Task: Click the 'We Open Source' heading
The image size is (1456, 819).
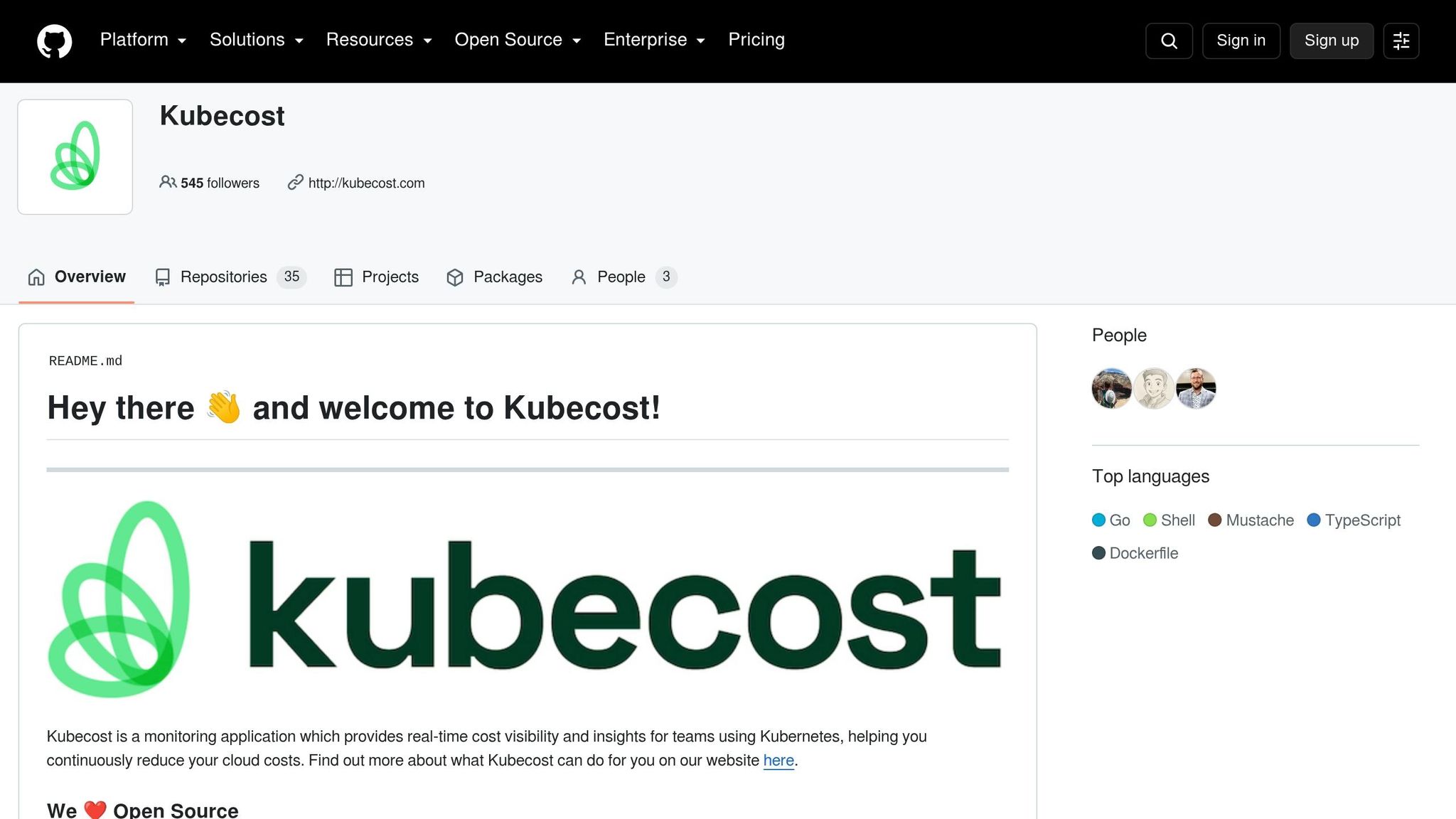Action: pyautogui.click(x=143, y=810)
